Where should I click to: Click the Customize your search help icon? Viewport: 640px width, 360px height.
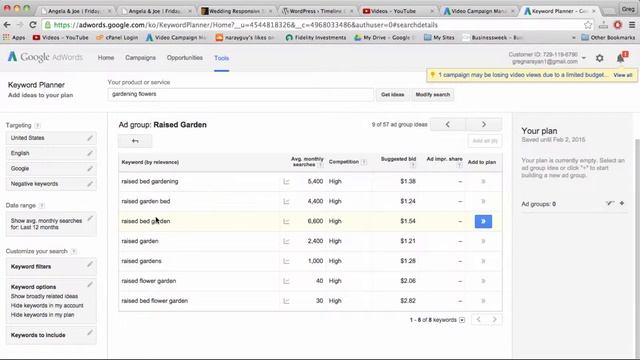73,251
